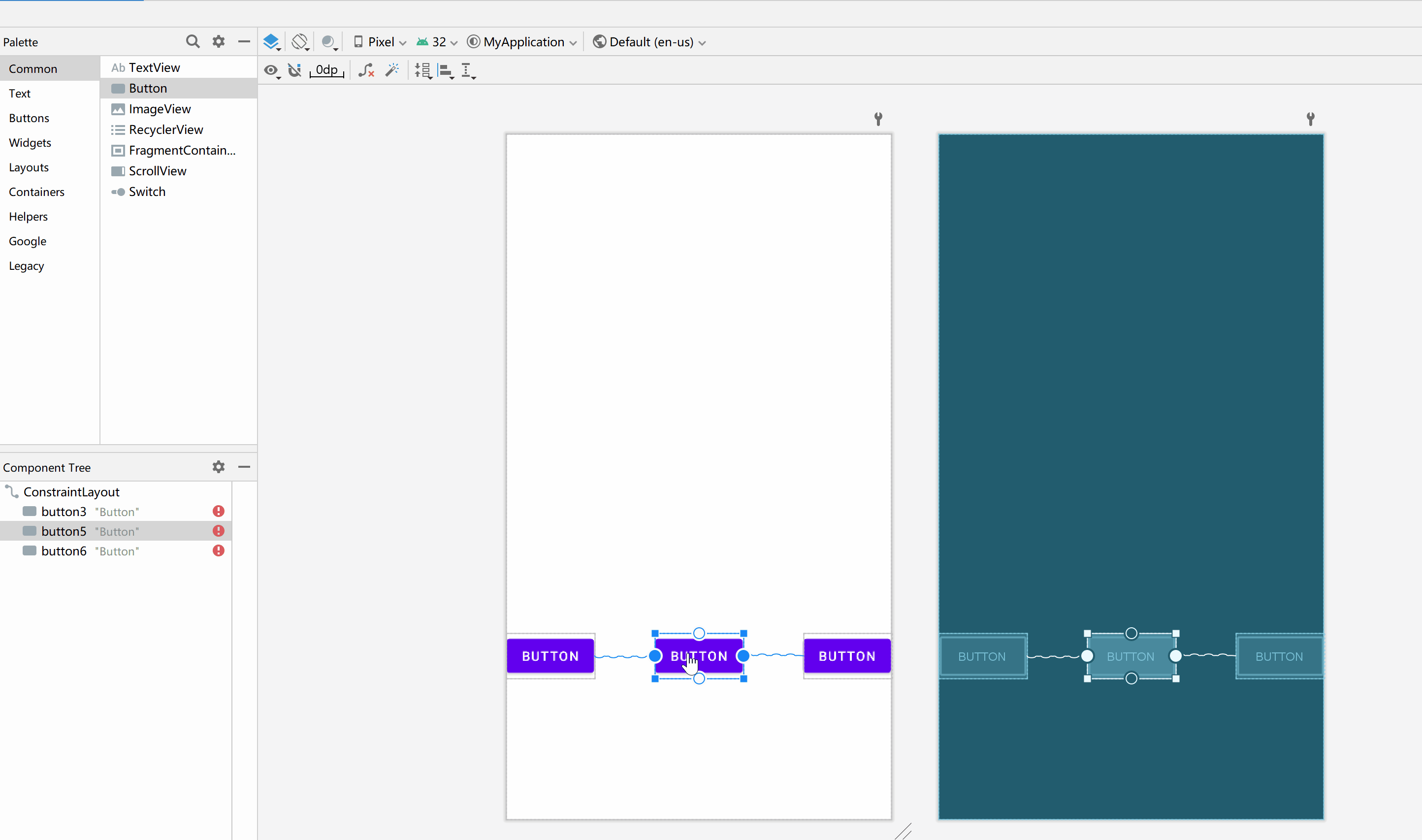Click the Infer Constraints magic wand
The image size is (1422, 840).
(392, 69)
